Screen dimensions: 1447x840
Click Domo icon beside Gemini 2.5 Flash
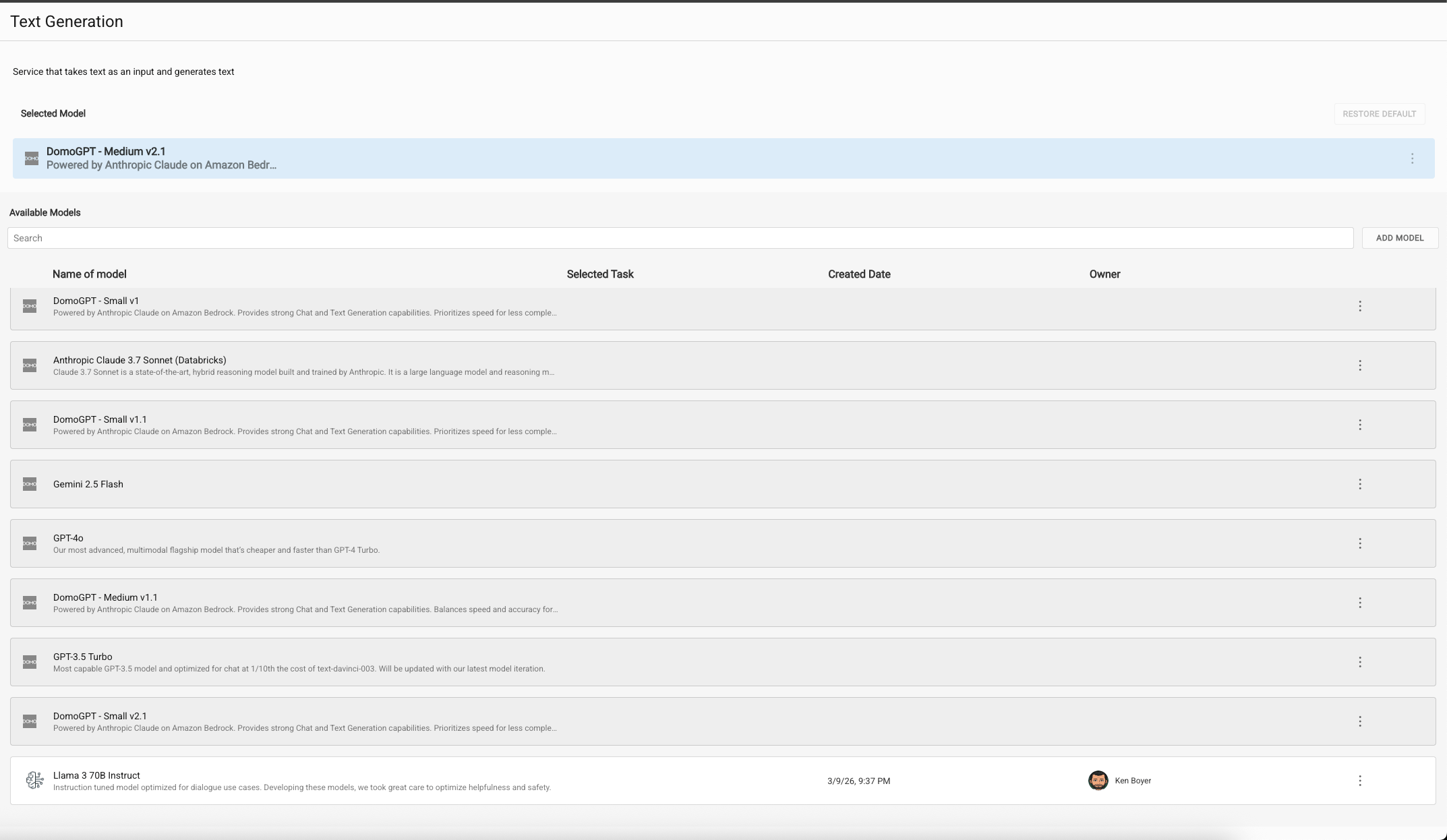(x=30, y=484)
